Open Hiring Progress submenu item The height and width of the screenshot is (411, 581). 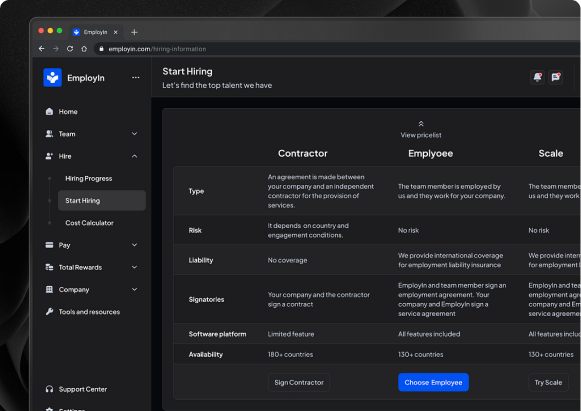[89, 178]
